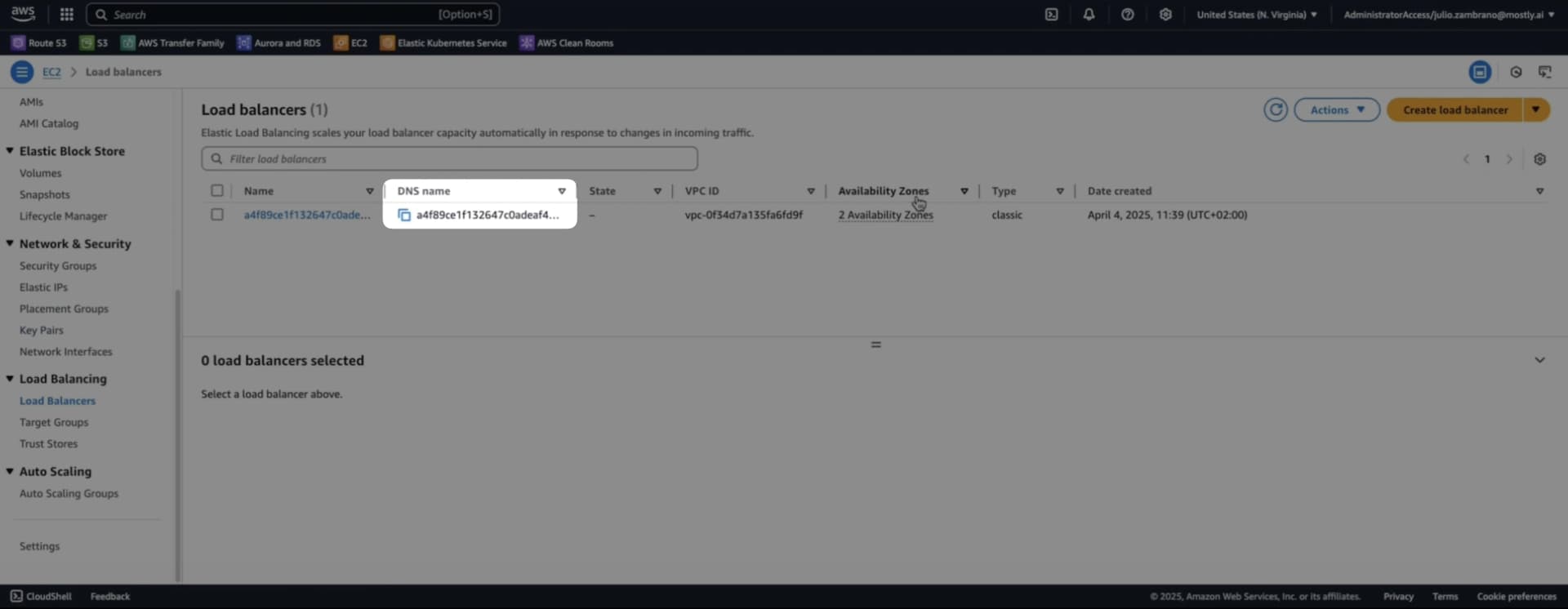Screen dimensions: 1568x609
Task: Collapse Elastic Block Store section
Action: point(10,151)
